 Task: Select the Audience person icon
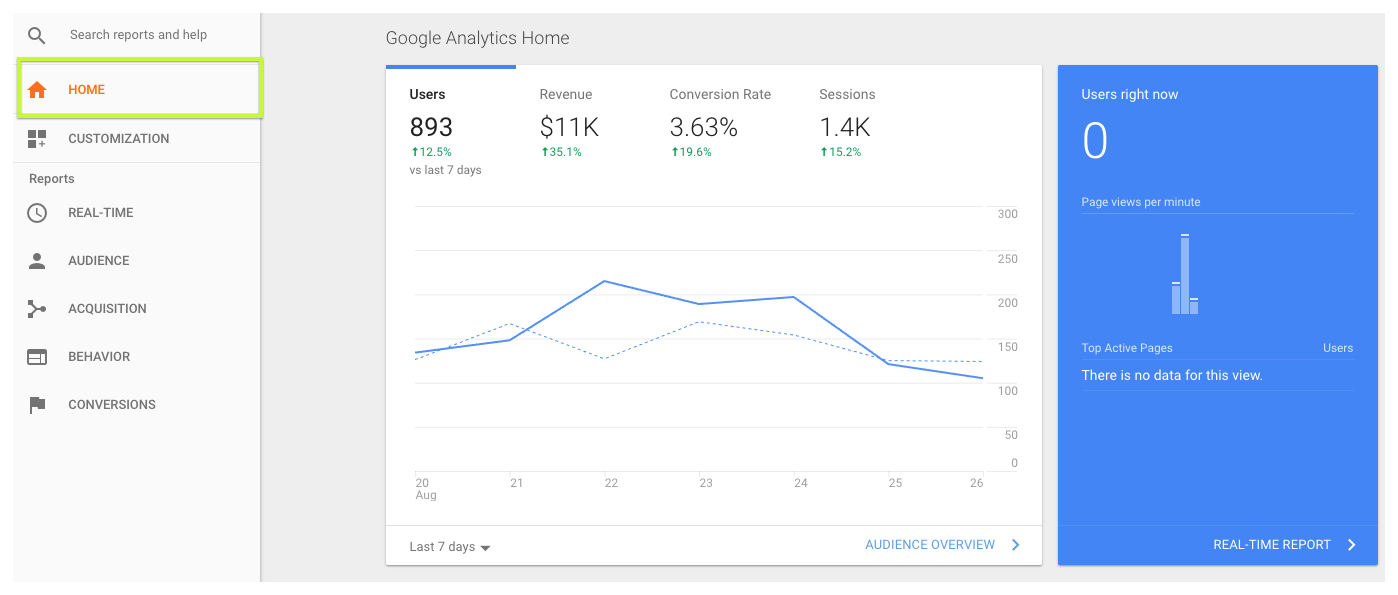point(36,260)
